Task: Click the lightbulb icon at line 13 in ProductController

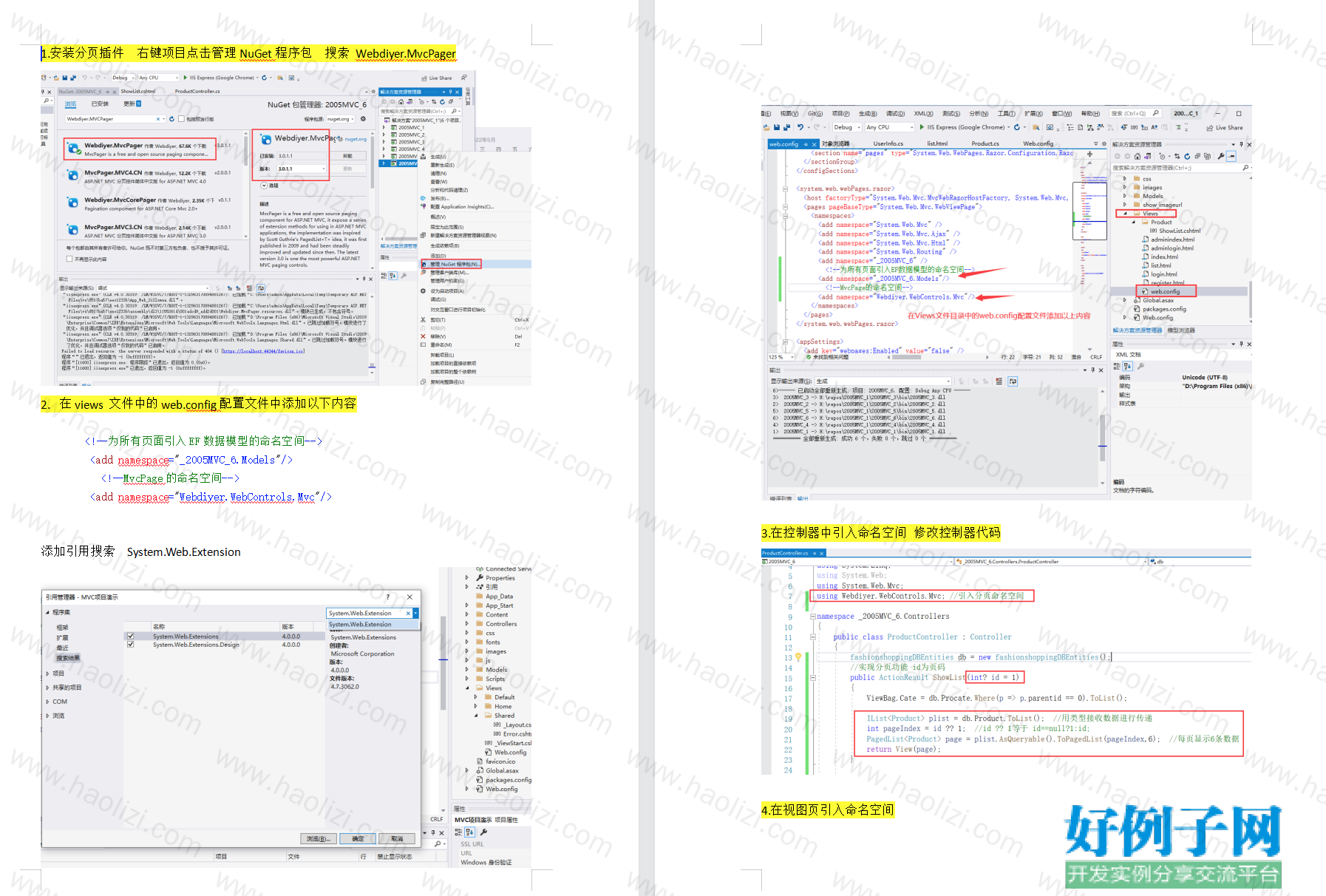Action: (x=798, y=657)
